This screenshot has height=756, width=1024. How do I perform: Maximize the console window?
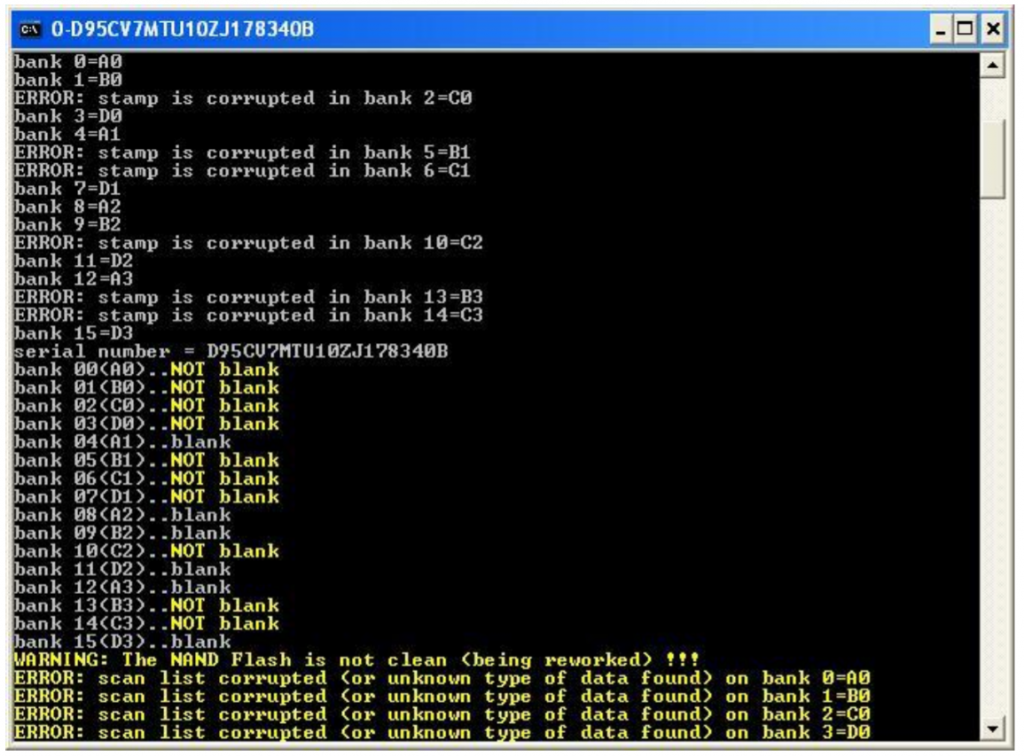(x=965, y=30)
